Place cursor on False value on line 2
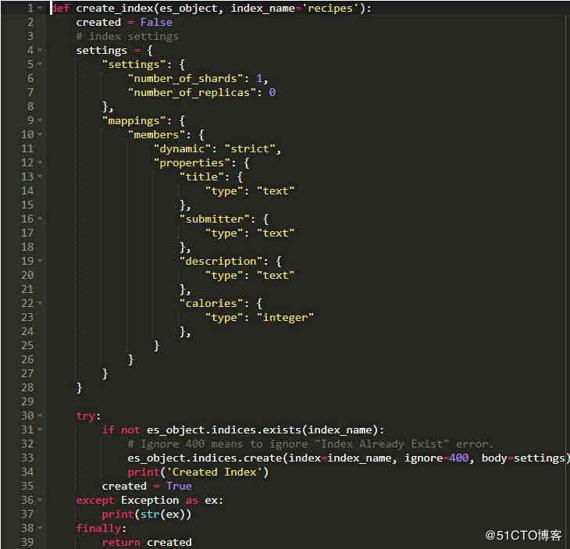This screenshot has height=549, width=570. (x=156, y=22)
